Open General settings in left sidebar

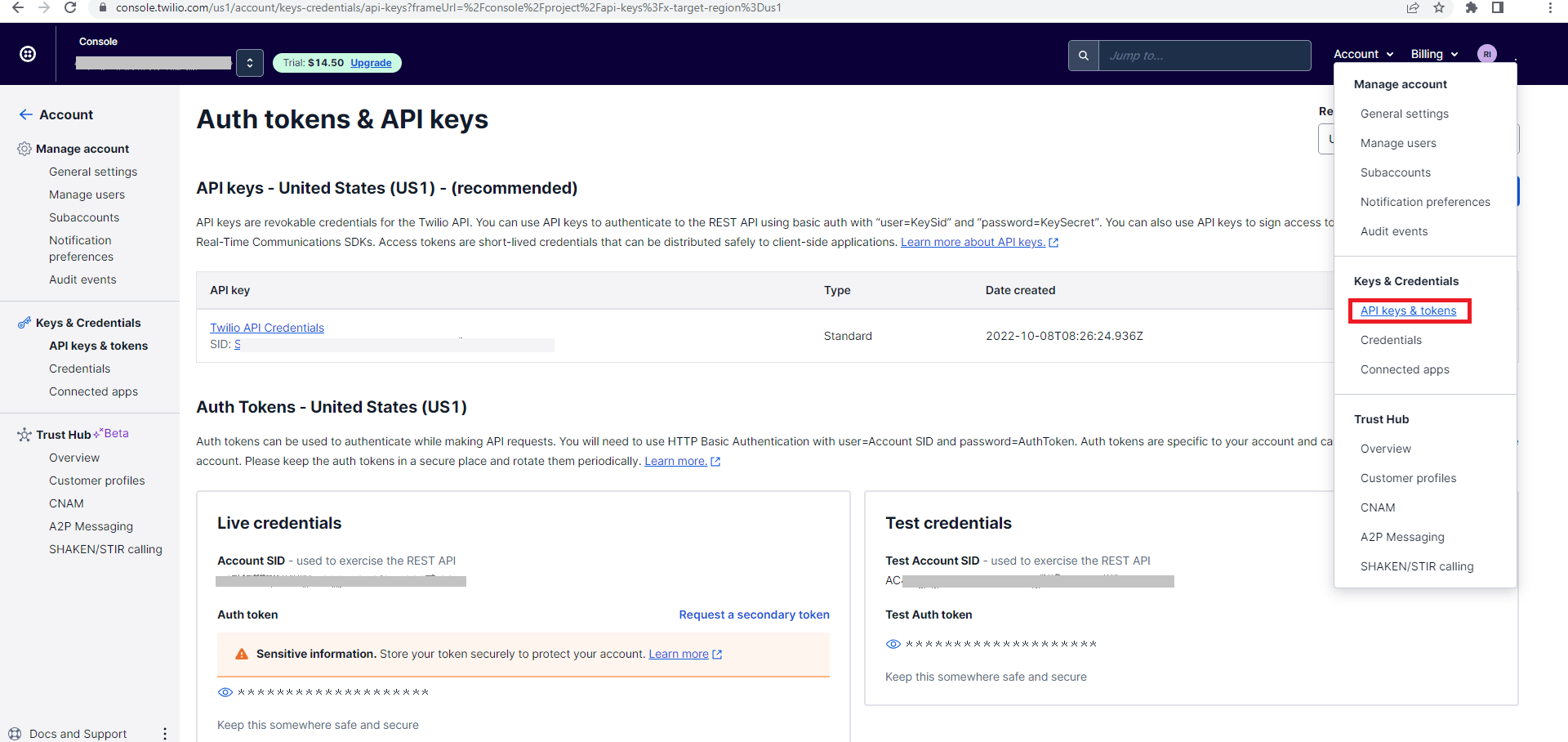[93, 172]
